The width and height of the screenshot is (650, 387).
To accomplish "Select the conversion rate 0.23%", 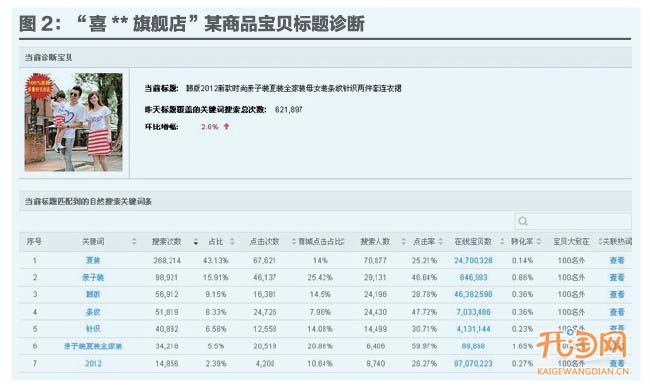I will coord(522,329).
